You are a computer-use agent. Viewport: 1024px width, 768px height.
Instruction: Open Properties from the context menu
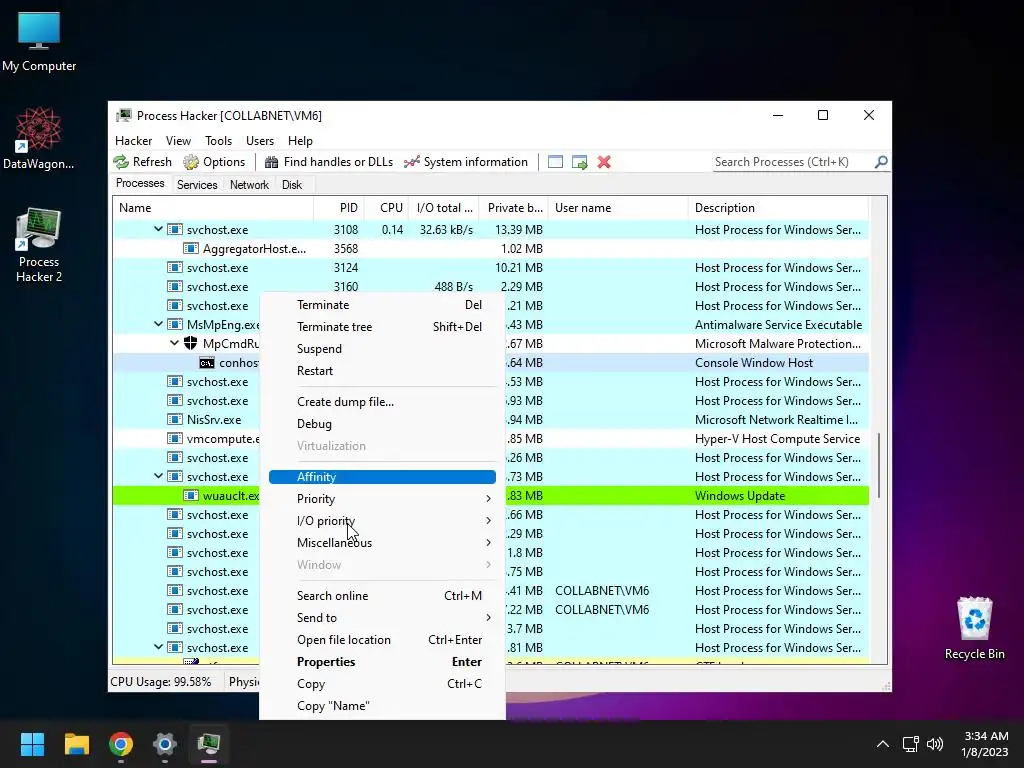tap(382, 662)
